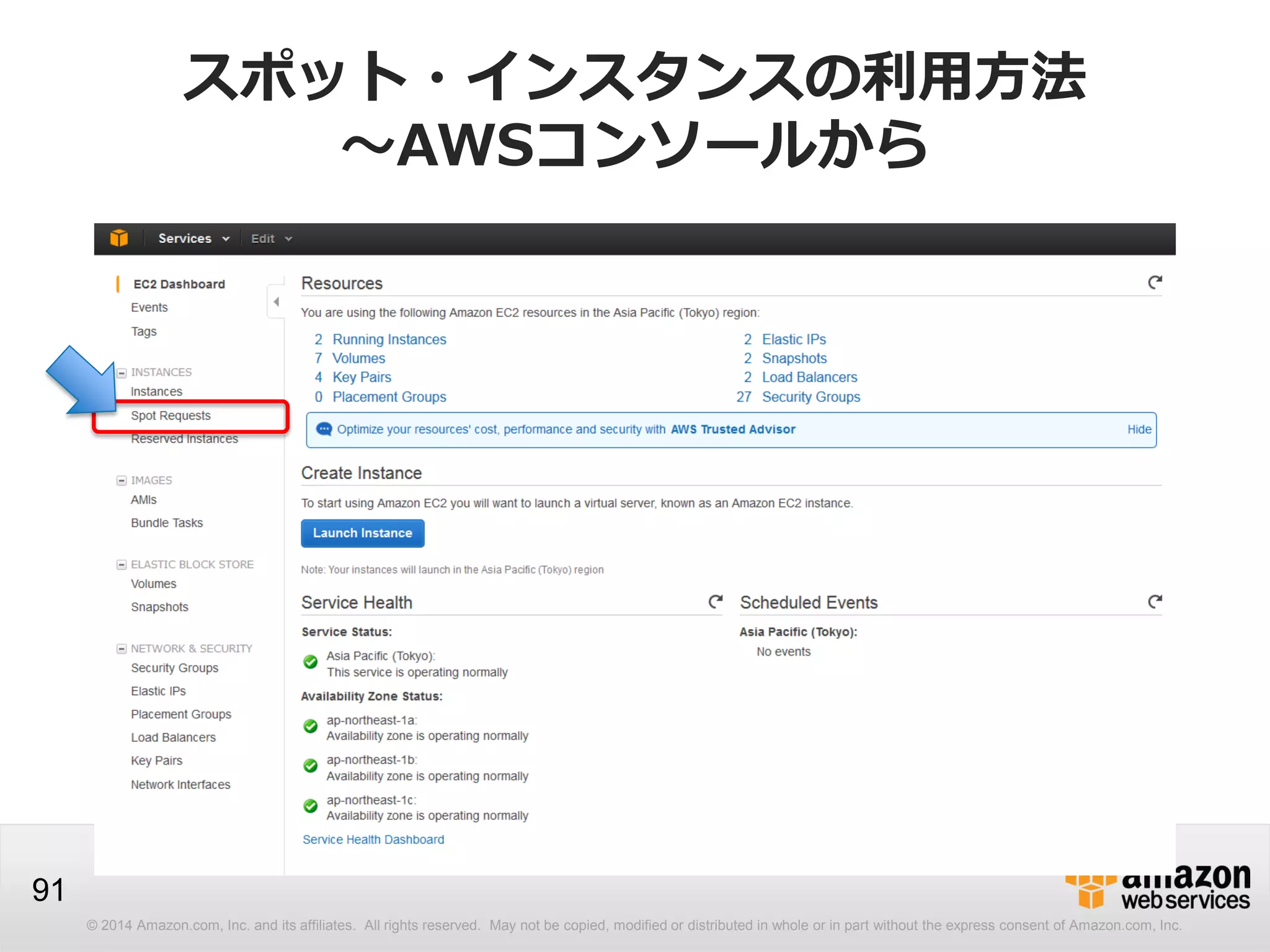The width and height of the screenshot is (1270, 952).
Task: Refresh the Scheduled Events section
Action: click(x=1154, y=601)
